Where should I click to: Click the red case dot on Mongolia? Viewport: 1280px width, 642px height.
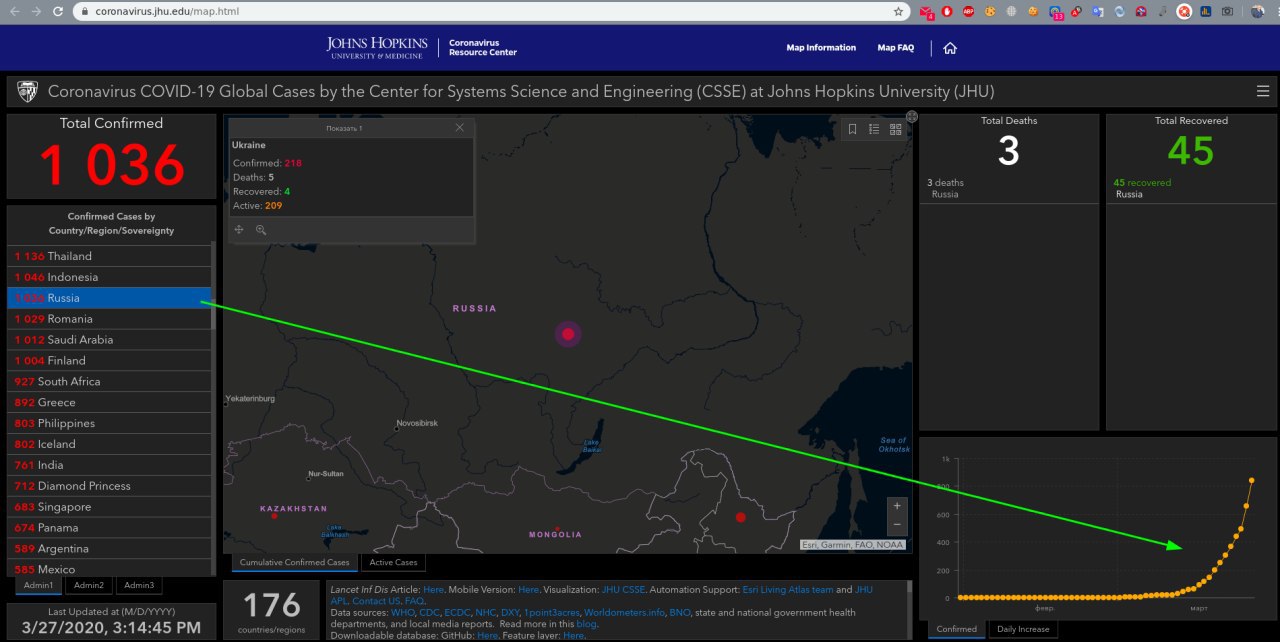tap(557, 527)
